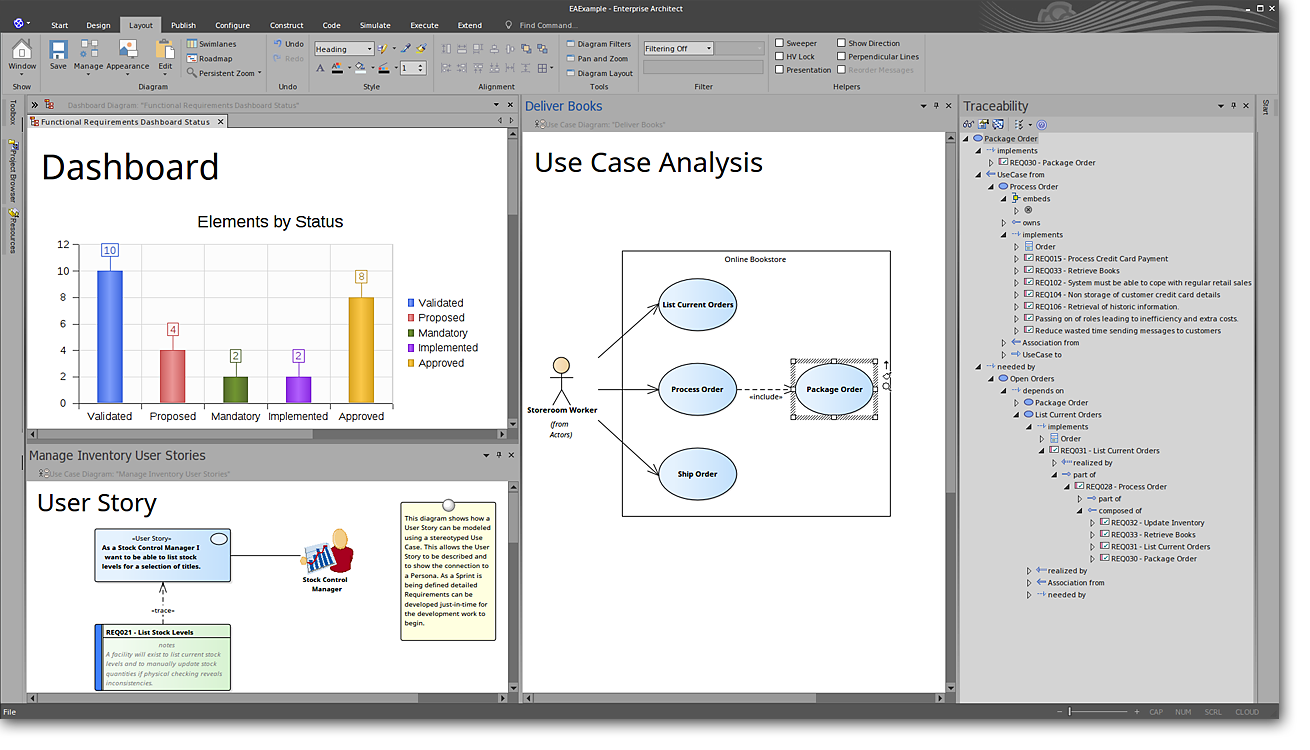Click the Undo arrow icon
The image size is (1310, 750).
(277, 44)
